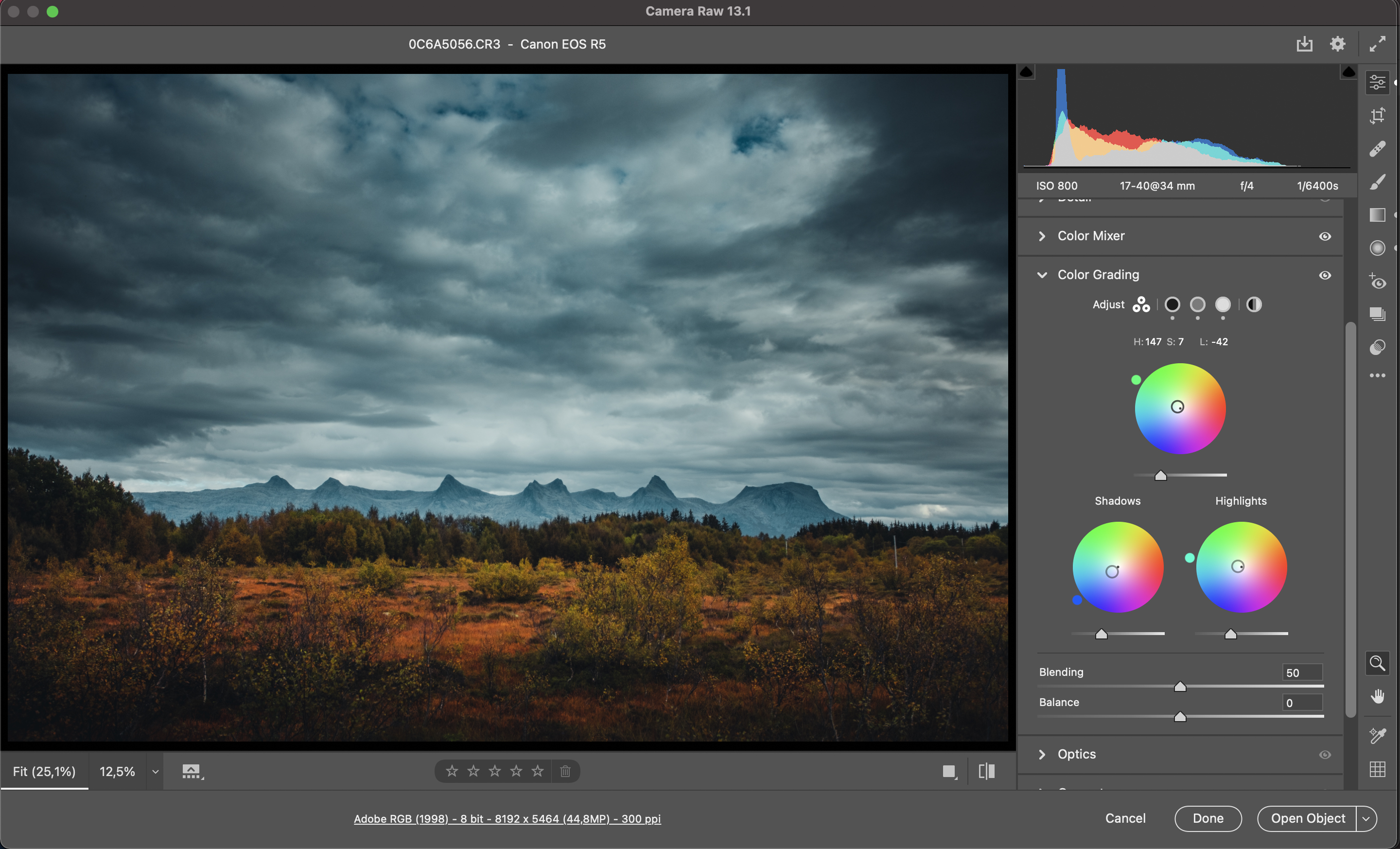
Task: Select the Spot Removal bandage tool
Action: click(x=1377, y=149)
